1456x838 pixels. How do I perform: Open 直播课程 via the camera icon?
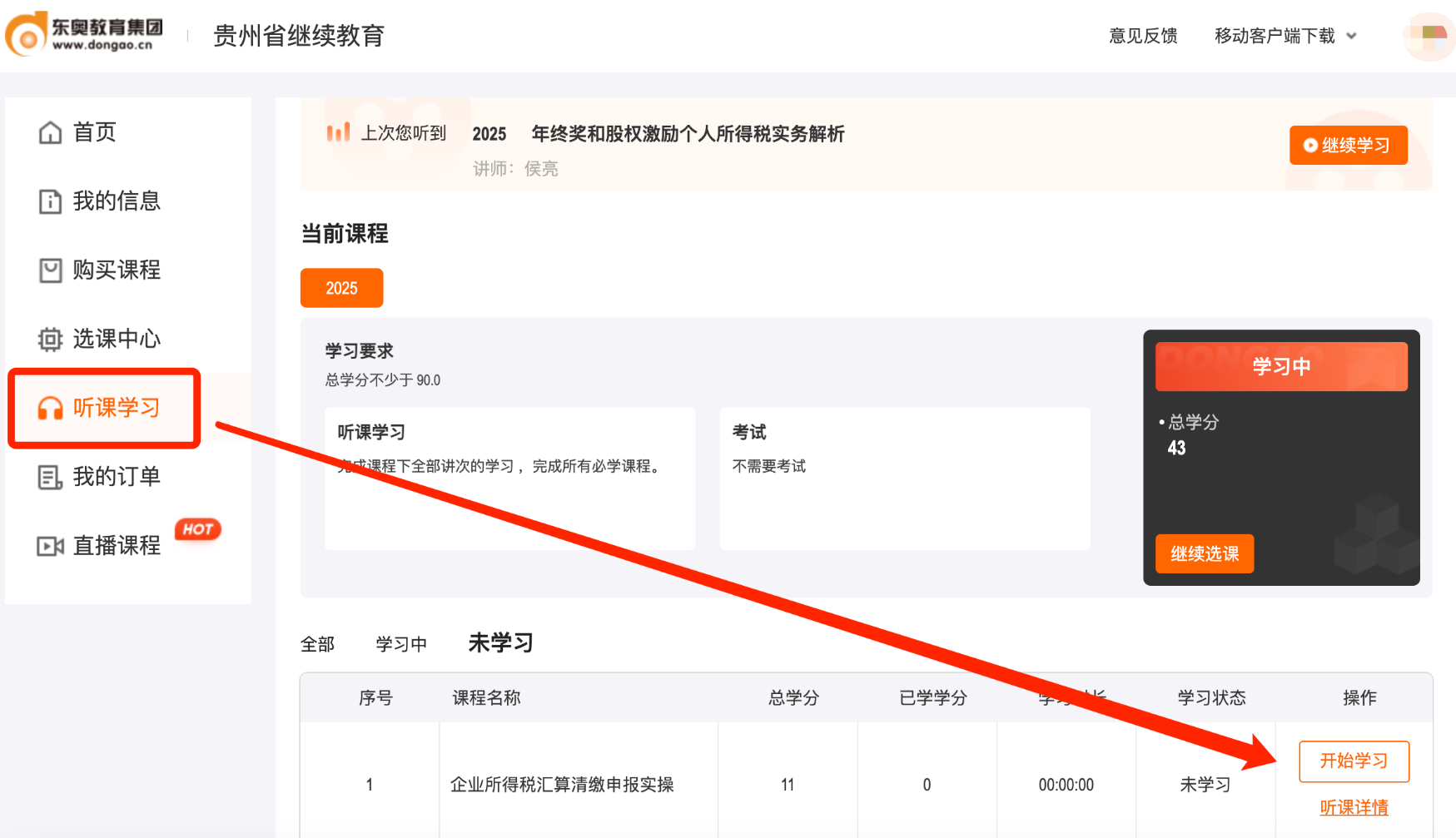click(50, 546)
